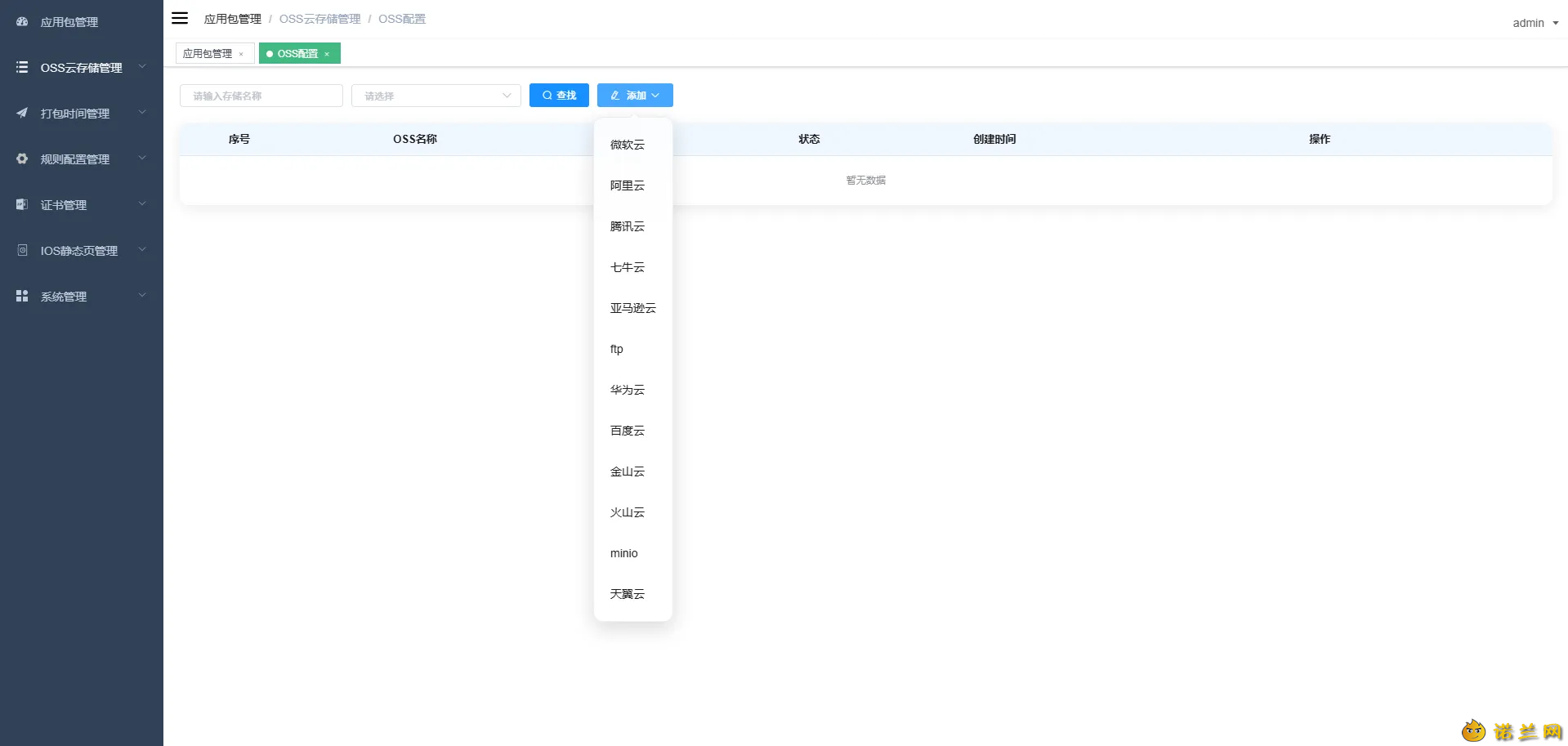Click the 系统管理 grid icon
The height and width of the screenshot is (746, 1568).
coord(22,296)
